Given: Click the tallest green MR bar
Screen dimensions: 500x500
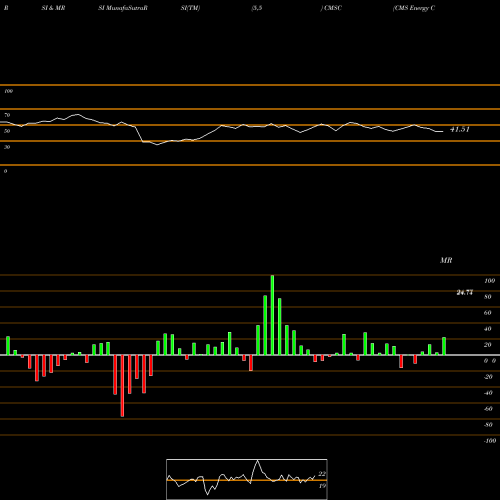Looking at the screenshot, I should 272,315.
